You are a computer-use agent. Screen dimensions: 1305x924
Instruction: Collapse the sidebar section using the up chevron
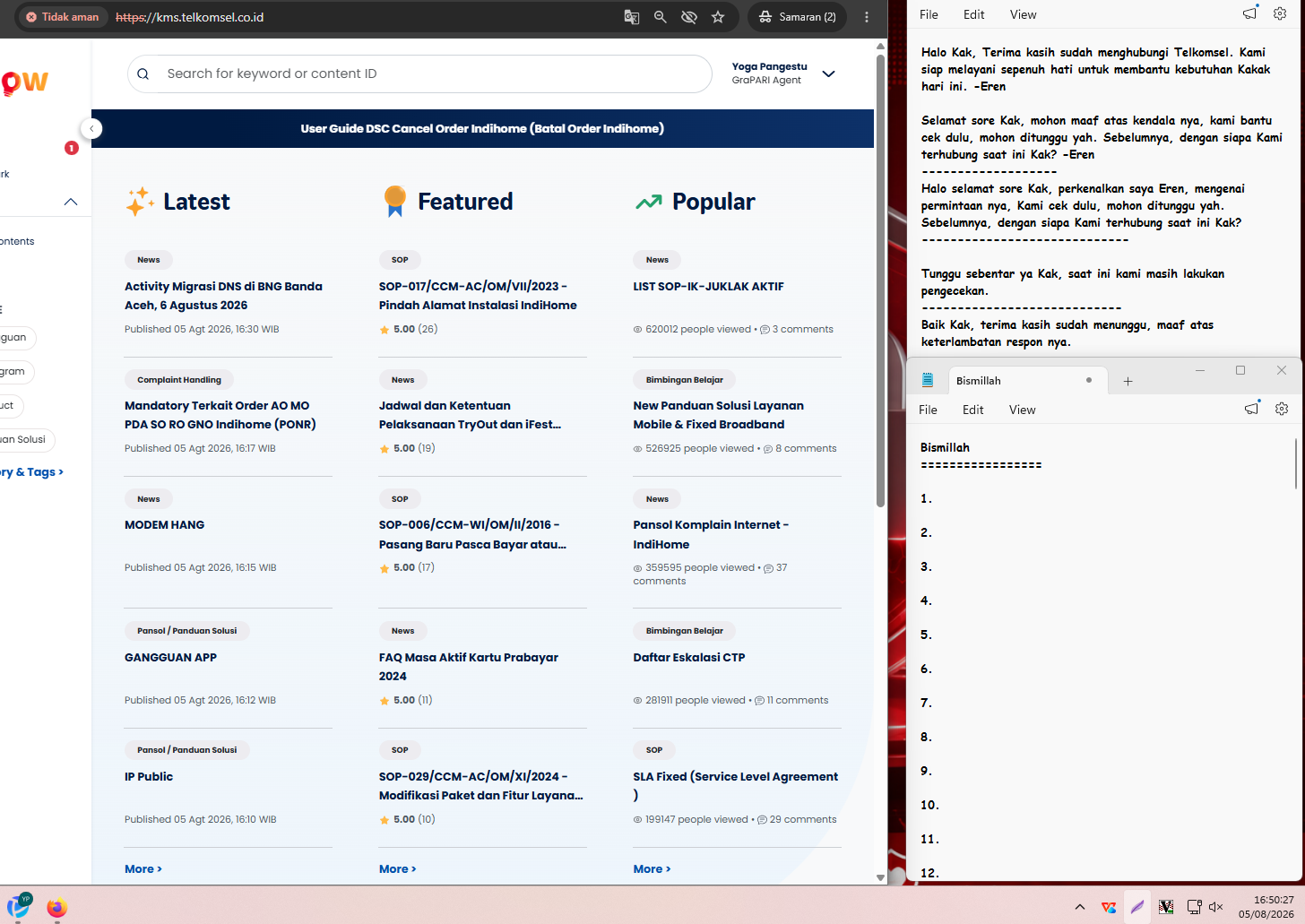coord(71,202)
